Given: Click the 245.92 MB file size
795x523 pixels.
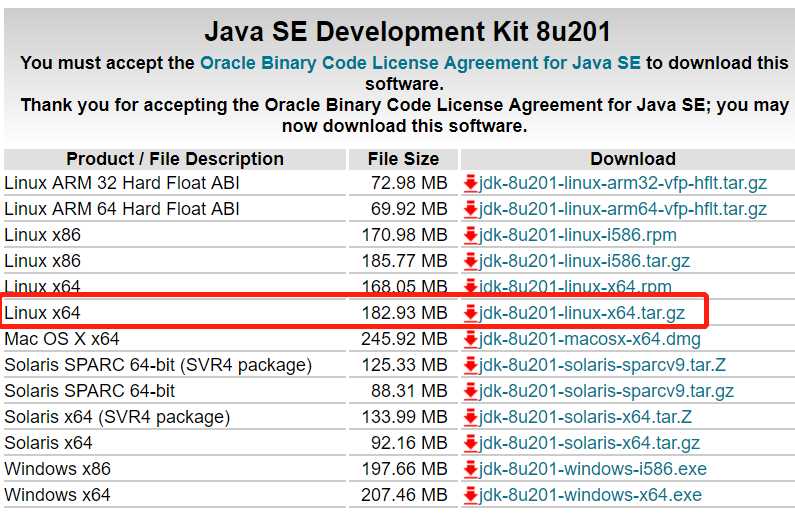Looking at the screenshot, I should point(405,339).
